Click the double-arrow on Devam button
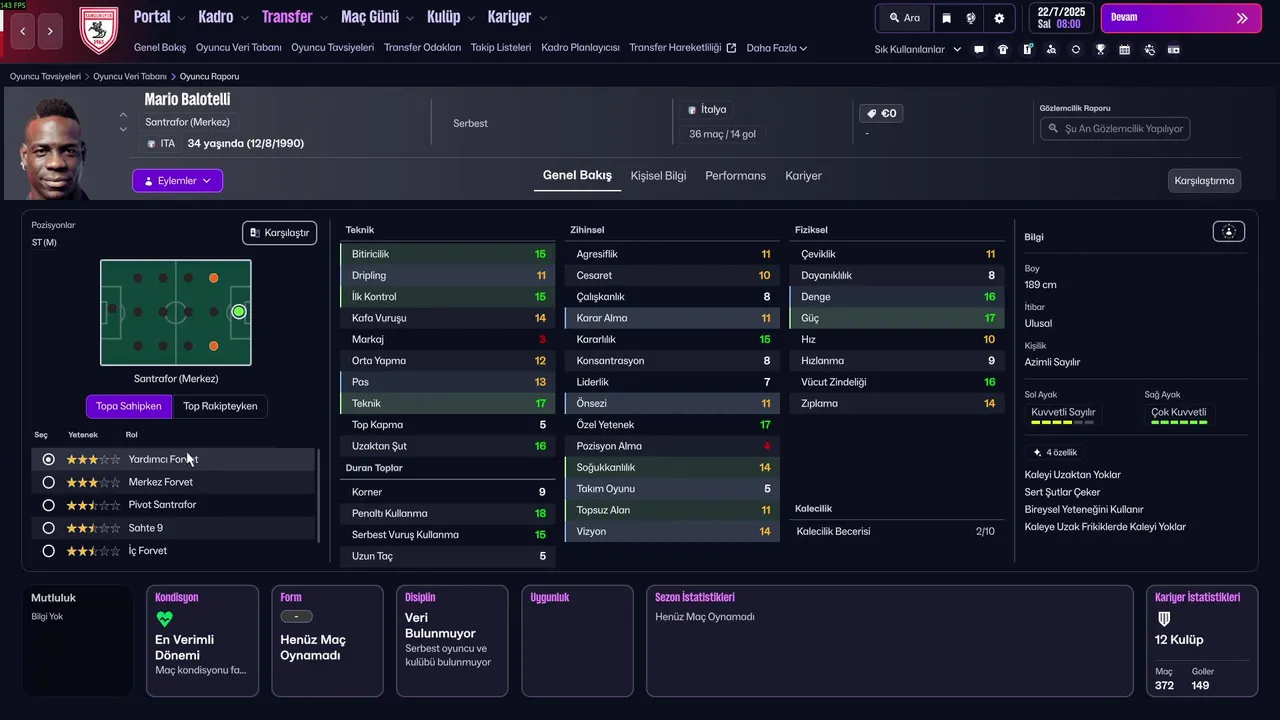The width and height of the screenshot is (1280, 720). pyautogui.click(x=1242, y=18)
